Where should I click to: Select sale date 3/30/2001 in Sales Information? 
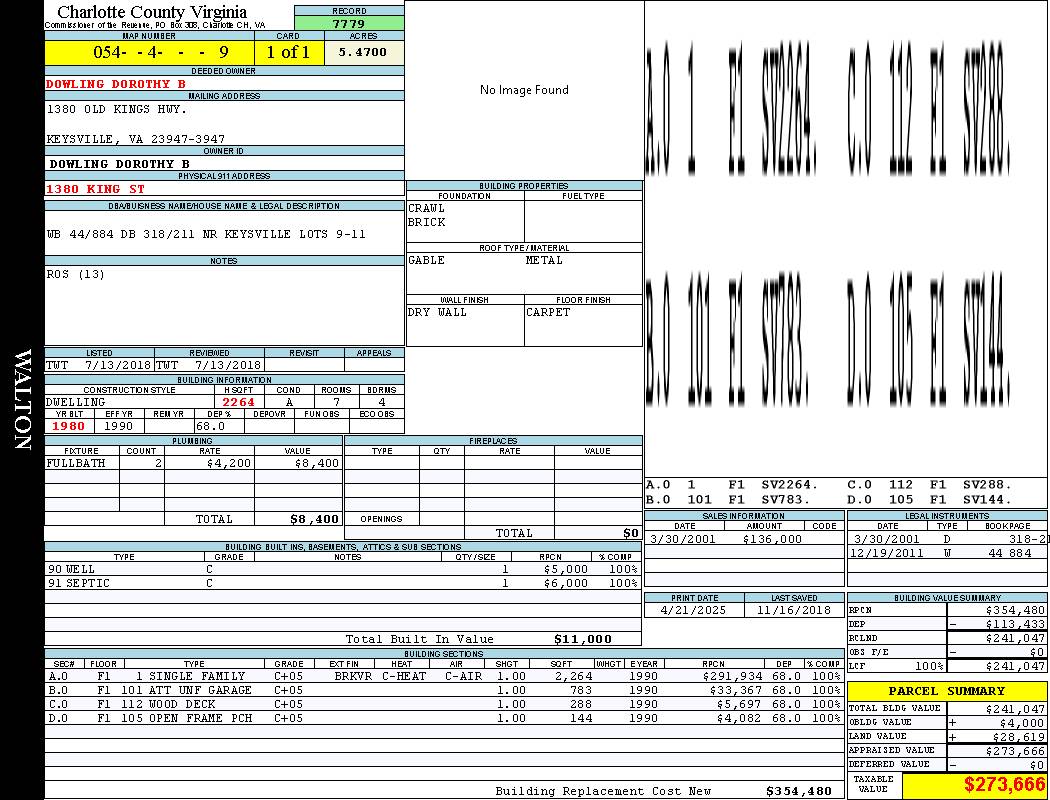[x=682, y=539]
